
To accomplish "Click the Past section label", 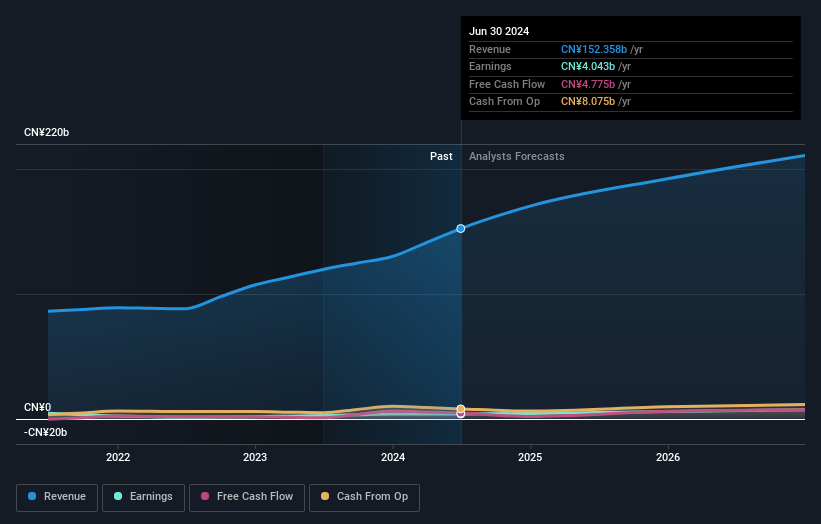I will pyautogui.click(x=441, y=157).
